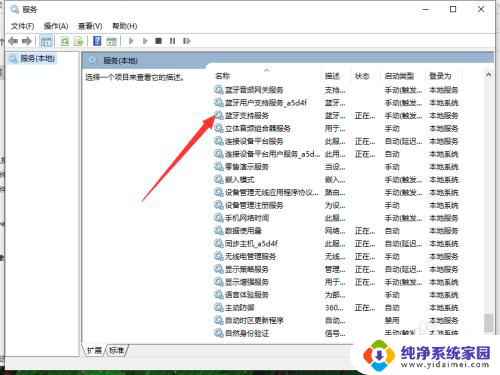Switch to the 标准 tab
Image resolution: width=500 pixels, height=375 pixels.
(x=116, y=350)
